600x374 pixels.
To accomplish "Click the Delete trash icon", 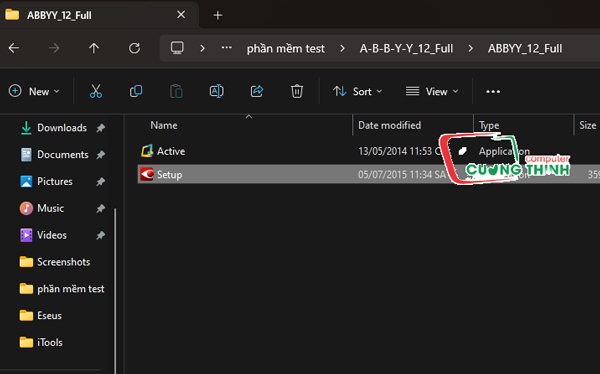I will pyautogui.click(x=297, y=91).
